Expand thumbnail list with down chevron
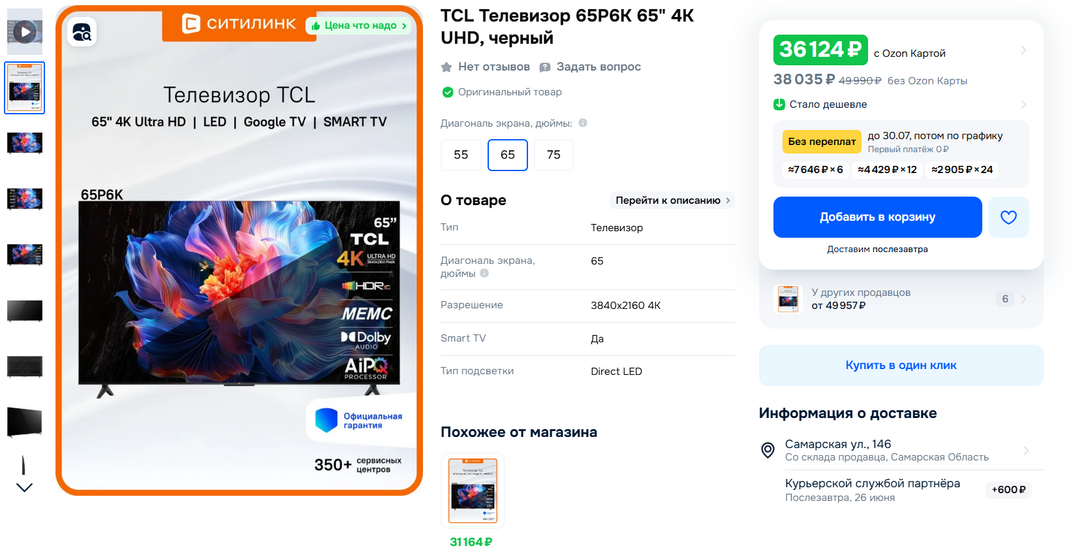This screenshot has width=1090, height=548. click(x=24, y=487)
